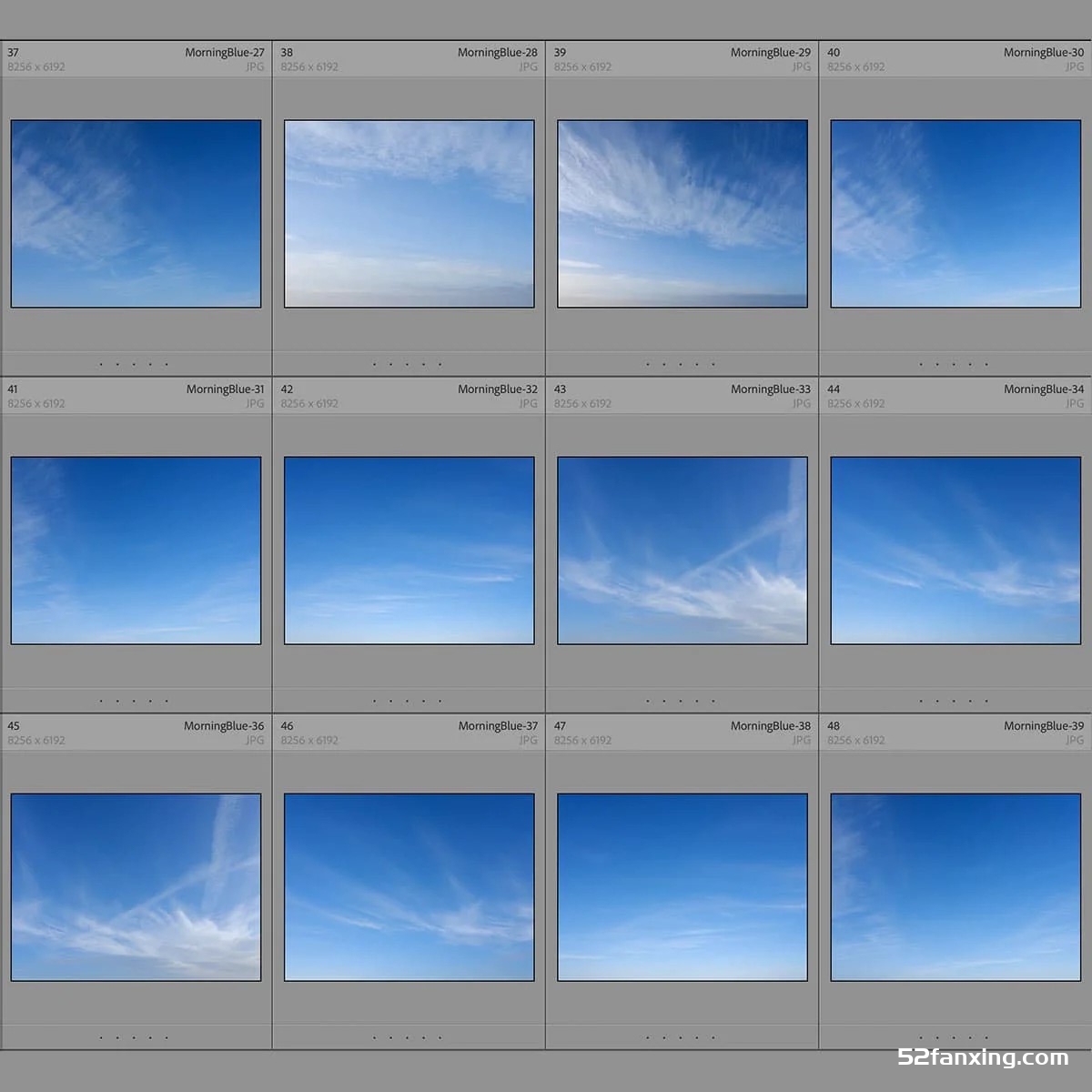
Task: Click the index number 48 label
Action: (834, 726)
